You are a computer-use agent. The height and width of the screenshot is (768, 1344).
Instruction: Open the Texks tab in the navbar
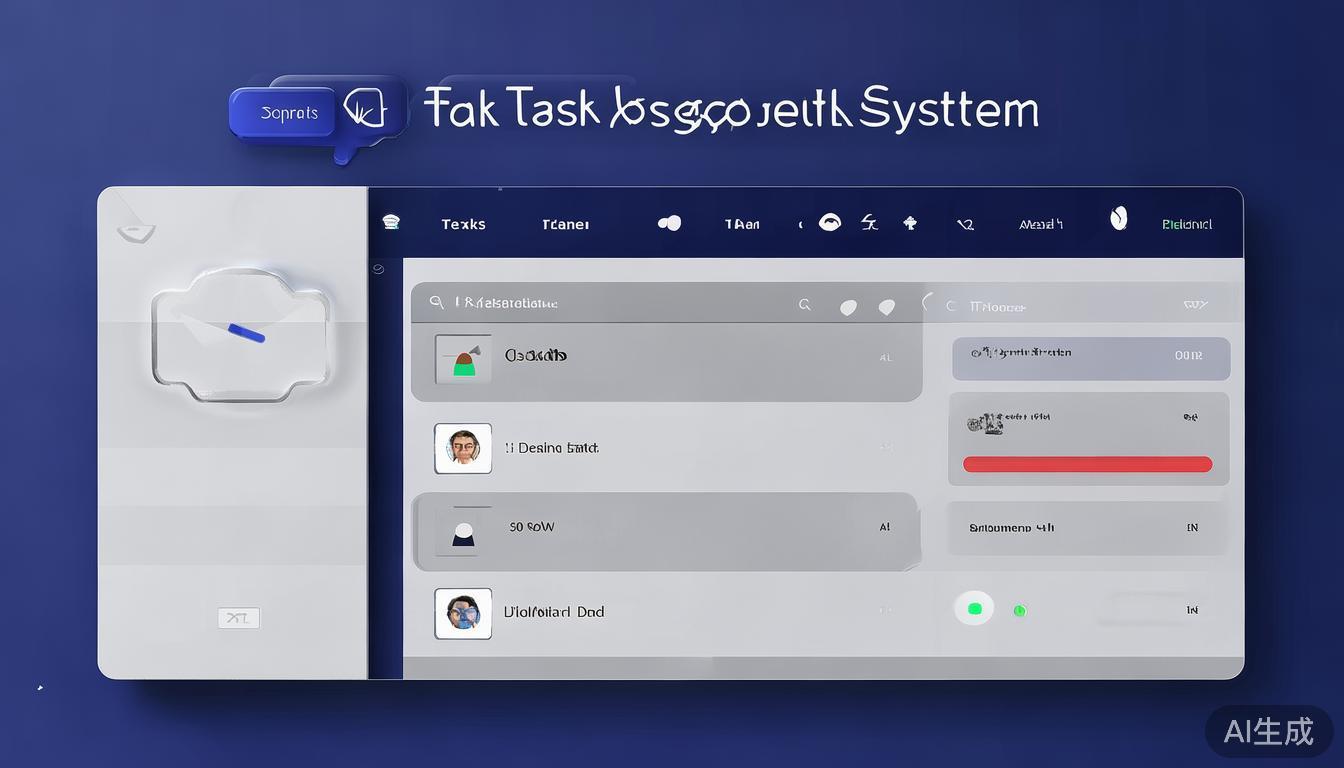(x=463, y=224)
